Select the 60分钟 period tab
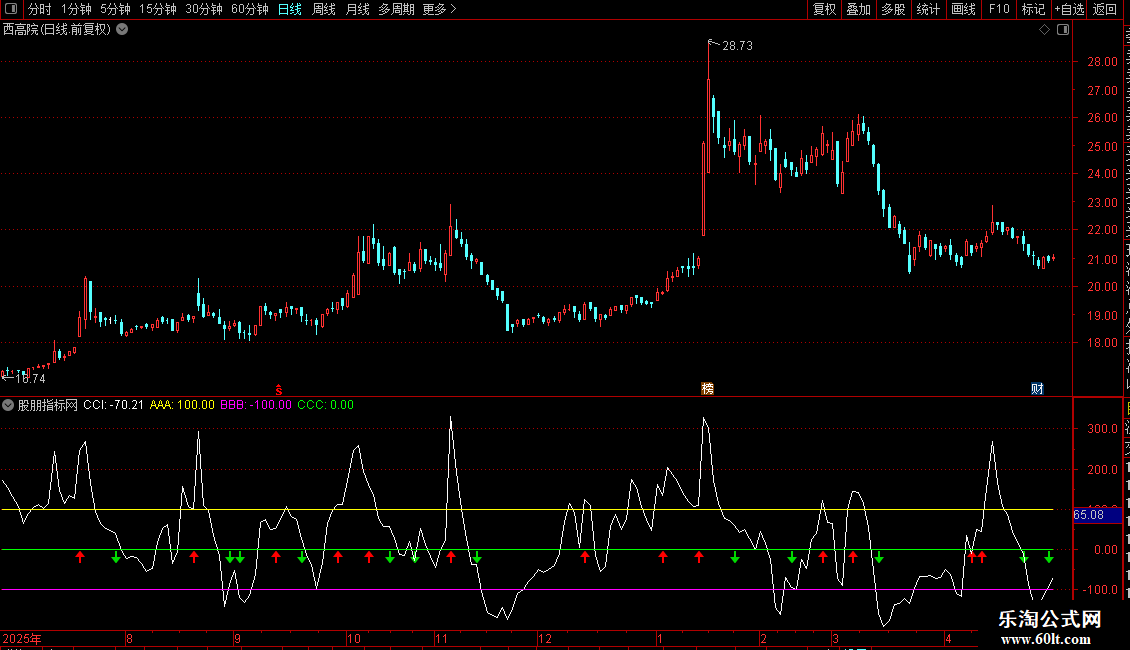 [x=249, y=9]
